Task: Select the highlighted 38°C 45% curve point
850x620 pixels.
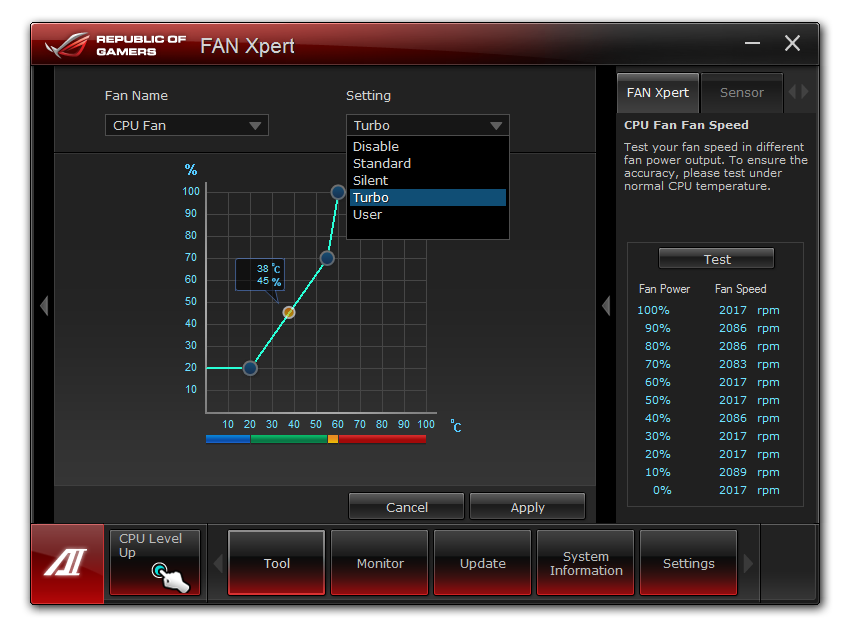Action: (x=289, y=312)
